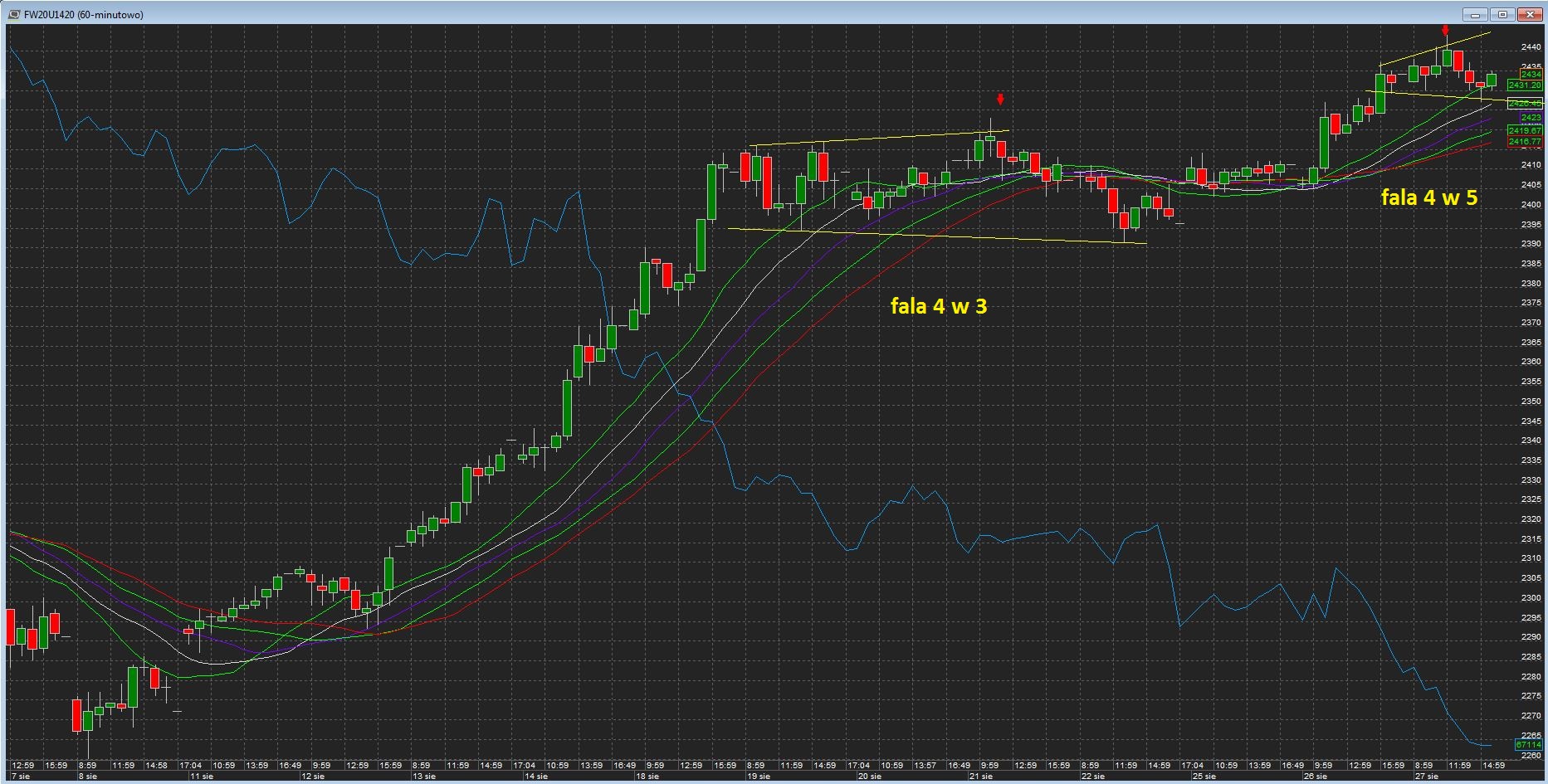Click the 2400 price axis label
Screen dimensions: 1548x784
(x=1531, y=205)
